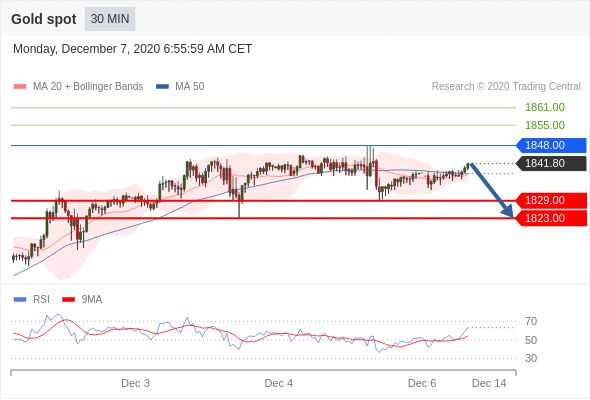590x400 pixels.
Task: Click the blue RSI legend swatch
Action: click(x=20, y=300)
